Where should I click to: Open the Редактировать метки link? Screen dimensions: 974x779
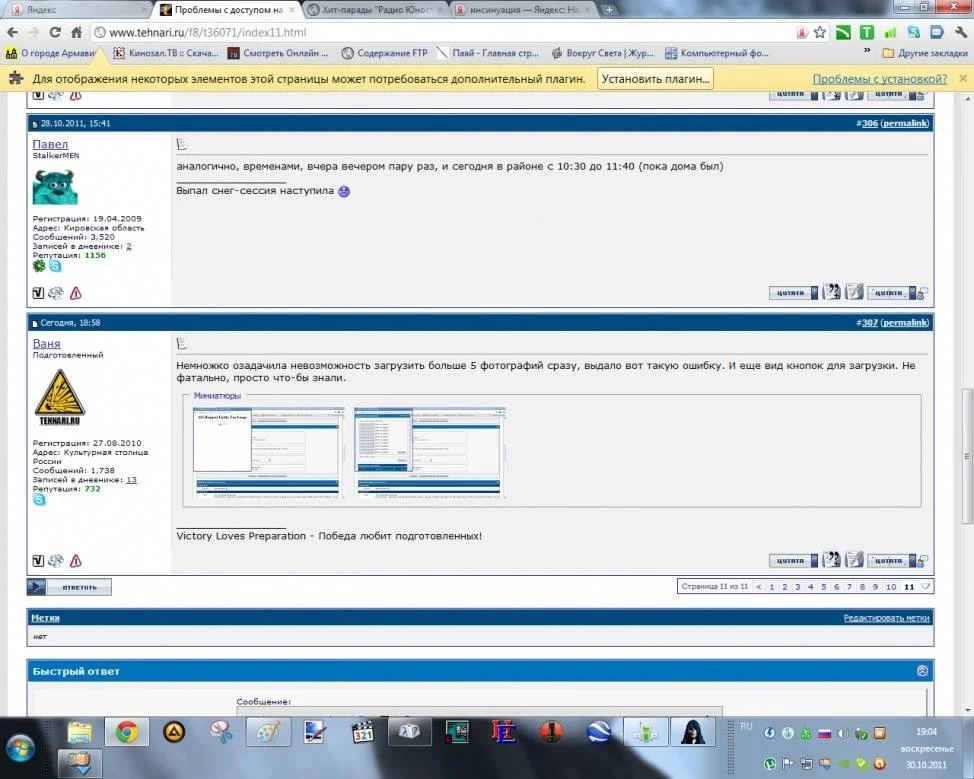(886, 617)
